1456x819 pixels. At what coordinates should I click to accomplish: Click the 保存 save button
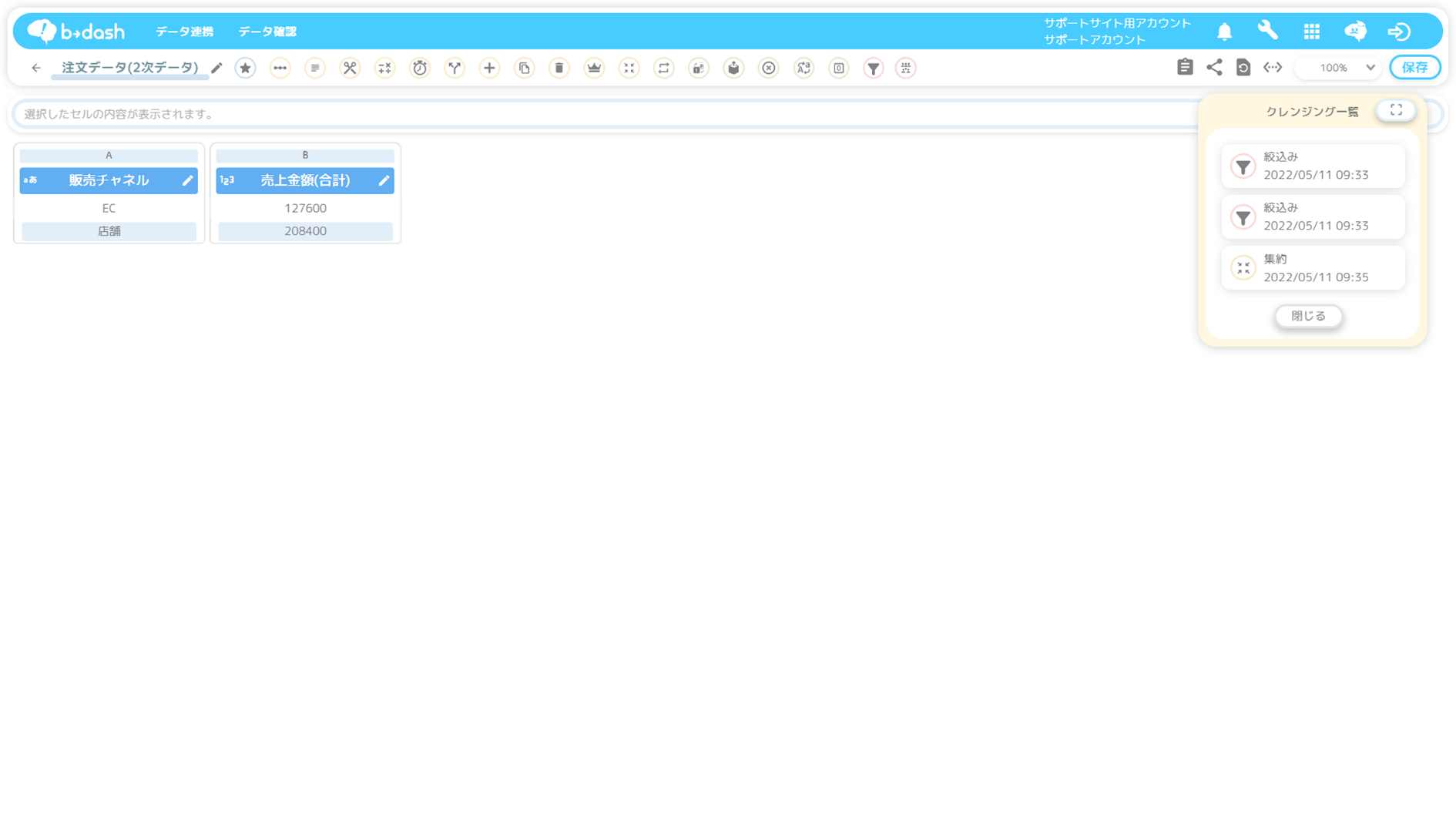point(1414,68)
